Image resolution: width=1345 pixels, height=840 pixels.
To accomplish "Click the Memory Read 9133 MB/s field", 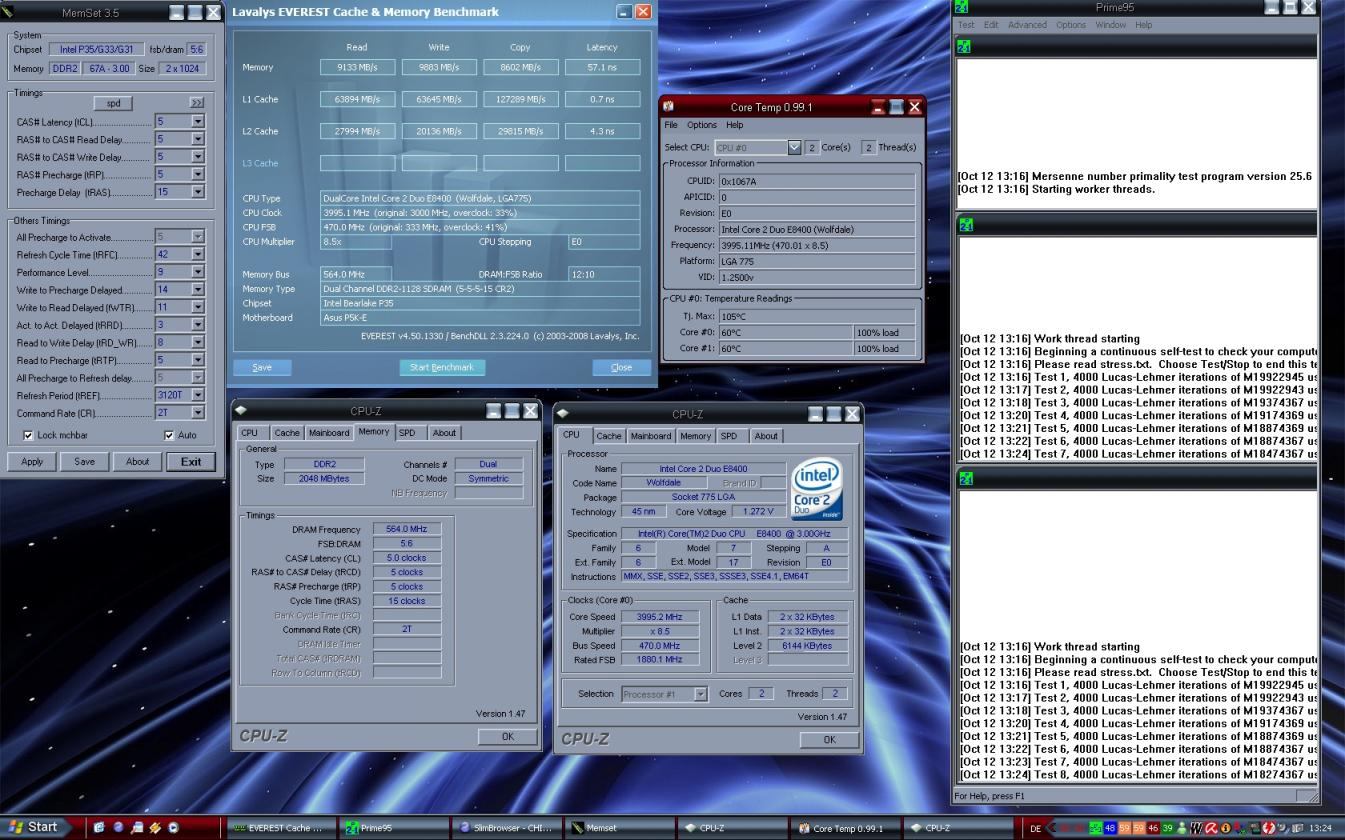I will (x=357, y=67).
